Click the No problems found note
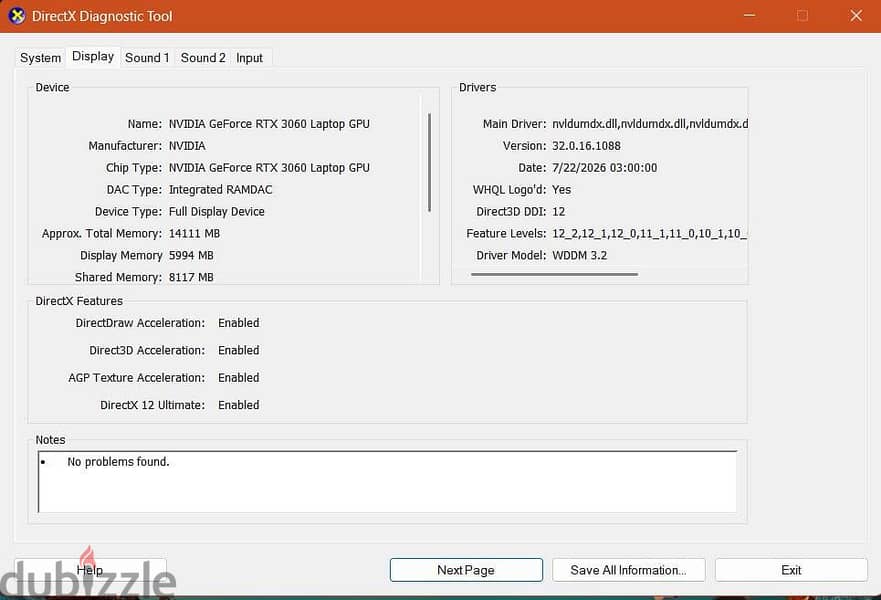 [x=118, y=462]
